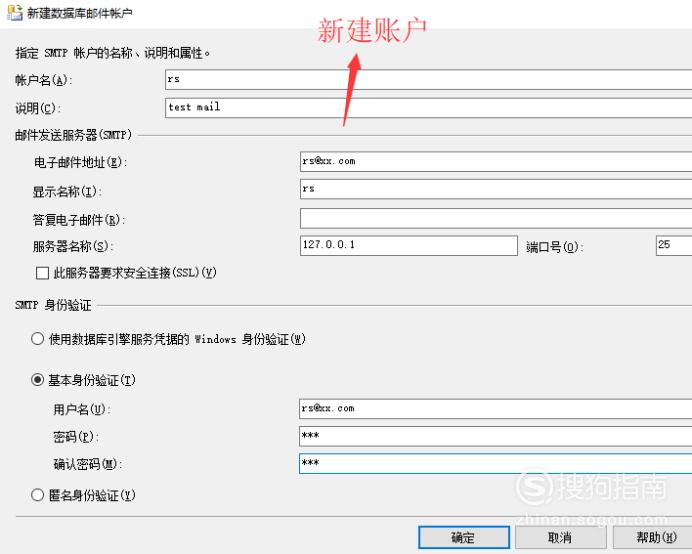692x554 pixels.
Task: Click the 新建数据库邮件帐户 window title
Action: [80, 13]
